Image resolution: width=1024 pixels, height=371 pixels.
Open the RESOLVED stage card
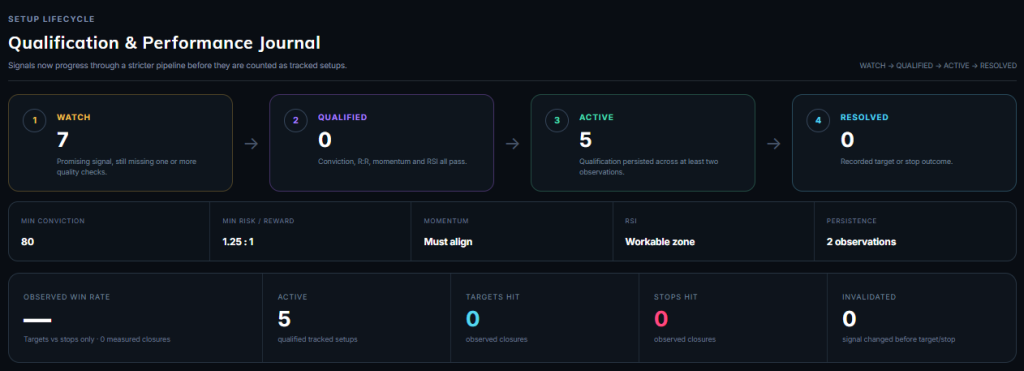coord(904,143)
